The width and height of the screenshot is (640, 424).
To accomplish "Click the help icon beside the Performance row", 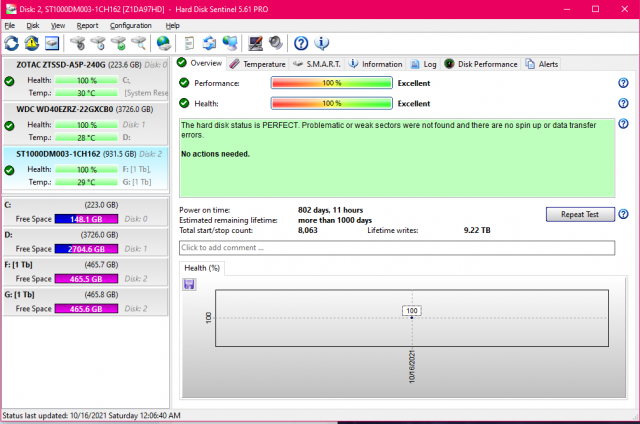I will (623, 83).
